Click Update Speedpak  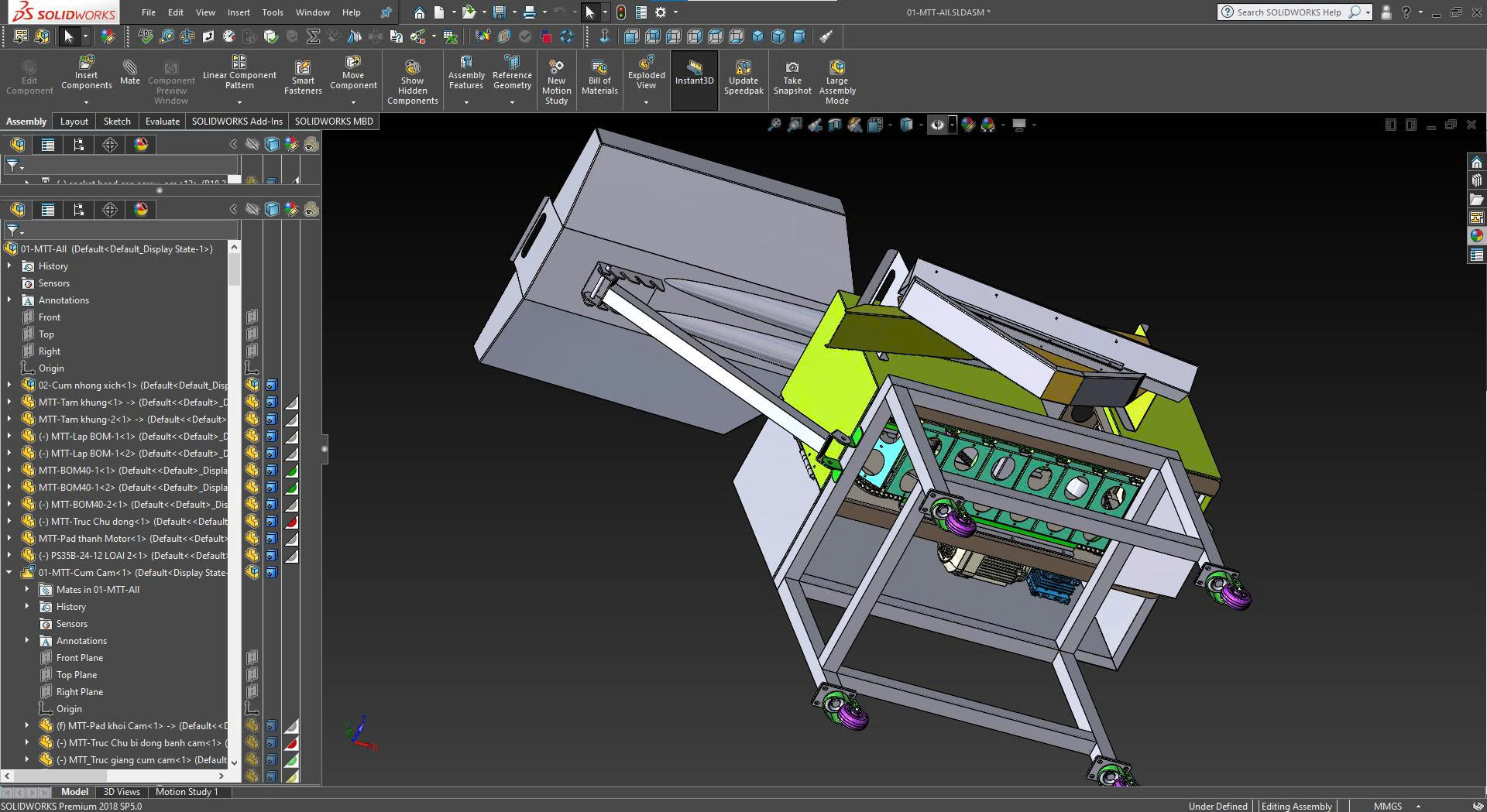click(x=743, y=77)
